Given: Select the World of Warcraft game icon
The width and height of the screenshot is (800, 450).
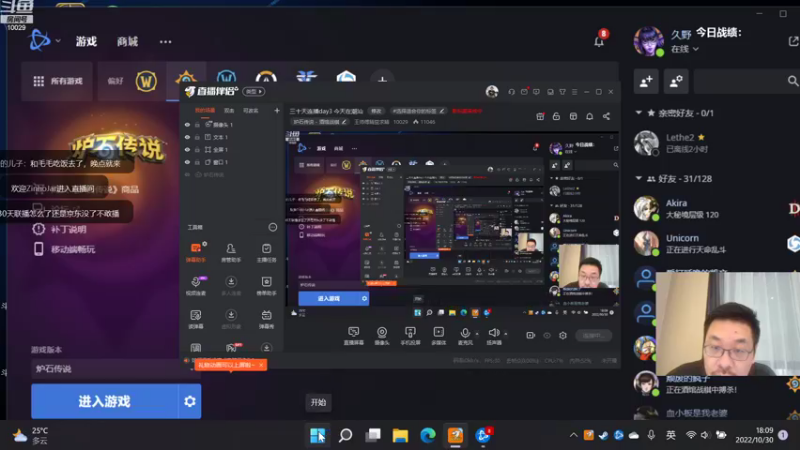Looking at the screenshot, I should (146, 81).
